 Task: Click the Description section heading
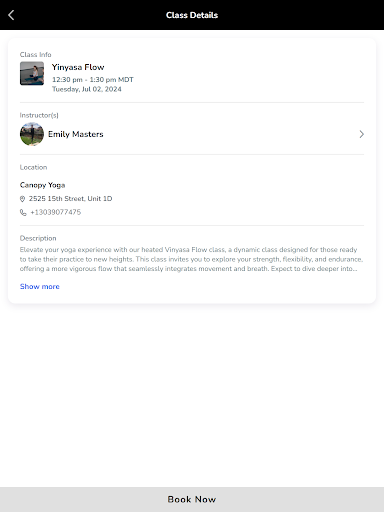(x=38, y=238)
